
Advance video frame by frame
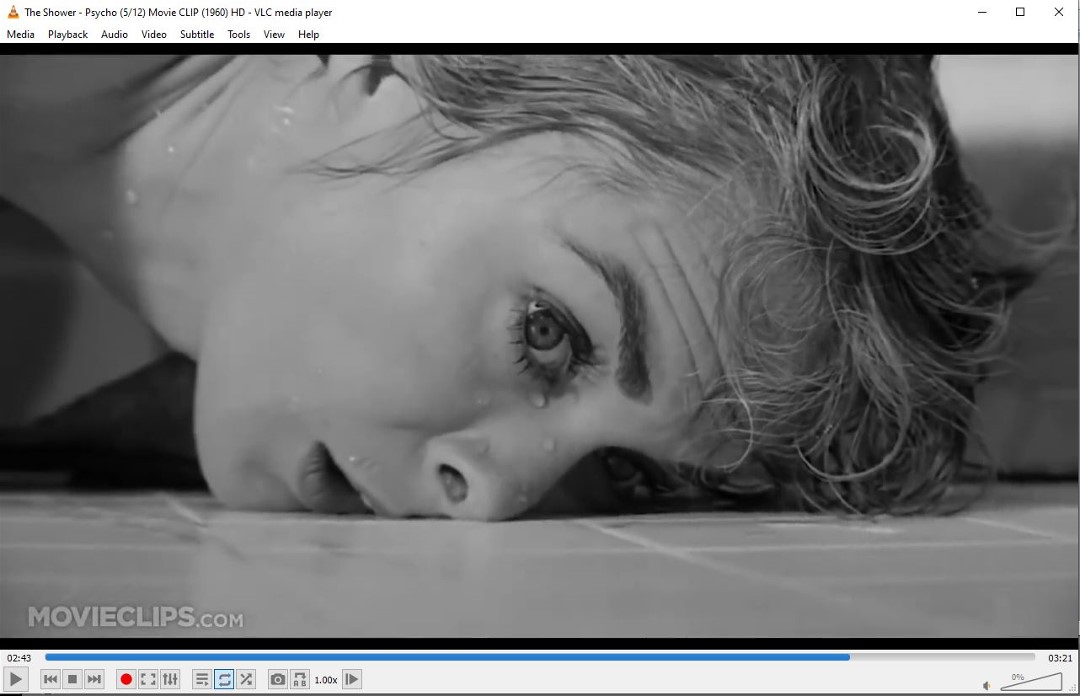[x=352, y=679]
